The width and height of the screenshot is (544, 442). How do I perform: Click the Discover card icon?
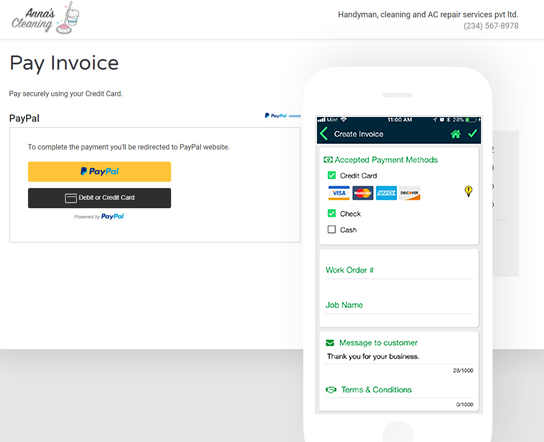pyautogui.click(x=409, y=193)
